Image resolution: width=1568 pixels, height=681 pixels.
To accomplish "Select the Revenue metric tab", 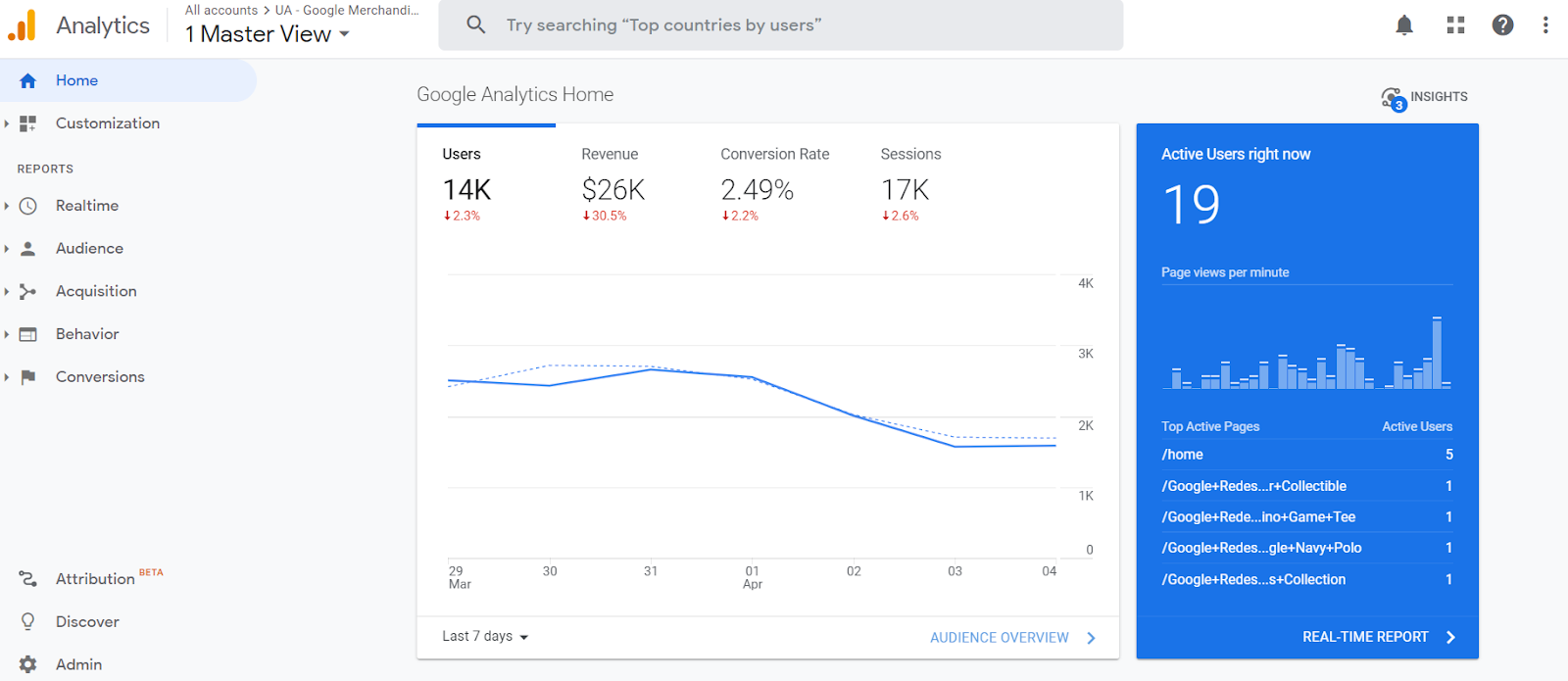I will pos(612,184).
